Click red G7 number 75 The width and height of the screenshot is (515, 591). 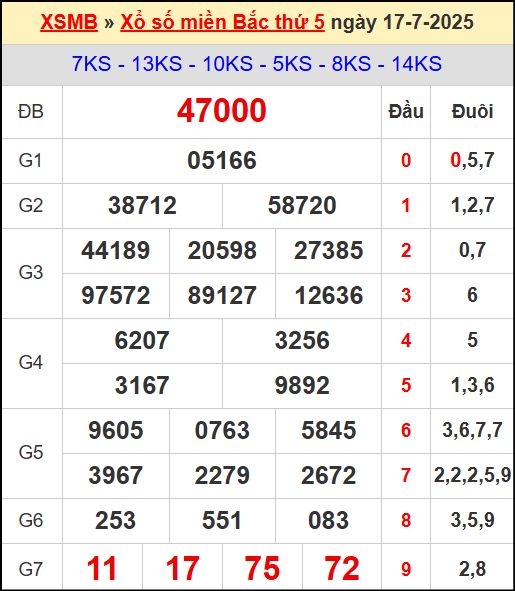coord(262,568)
